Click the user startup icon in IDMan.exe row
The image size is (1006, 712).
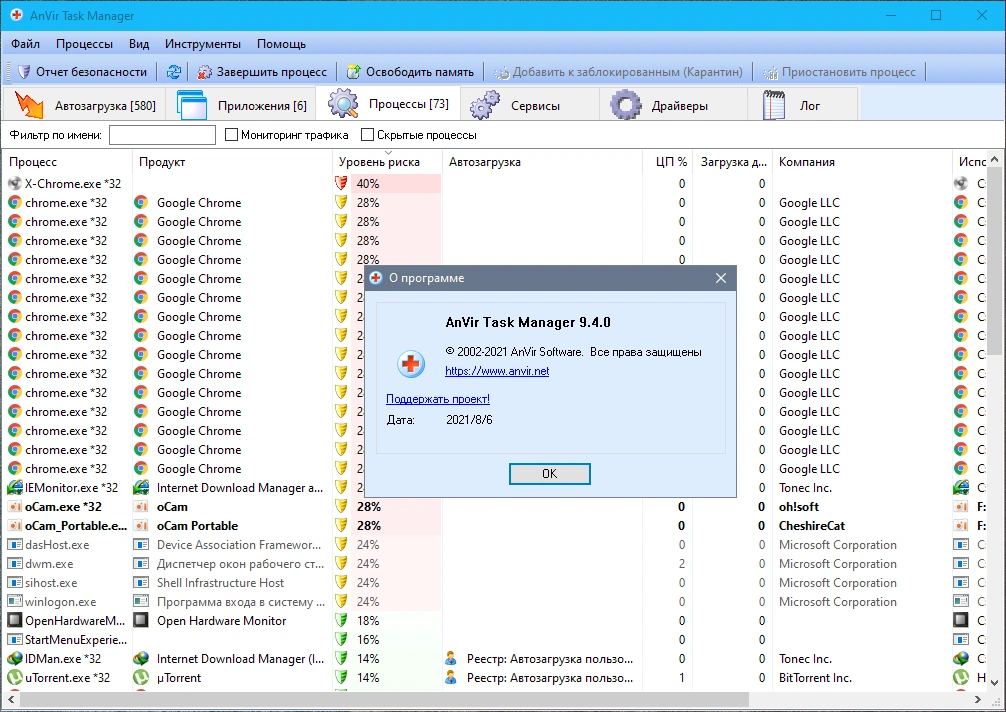(x=451, y=659)
